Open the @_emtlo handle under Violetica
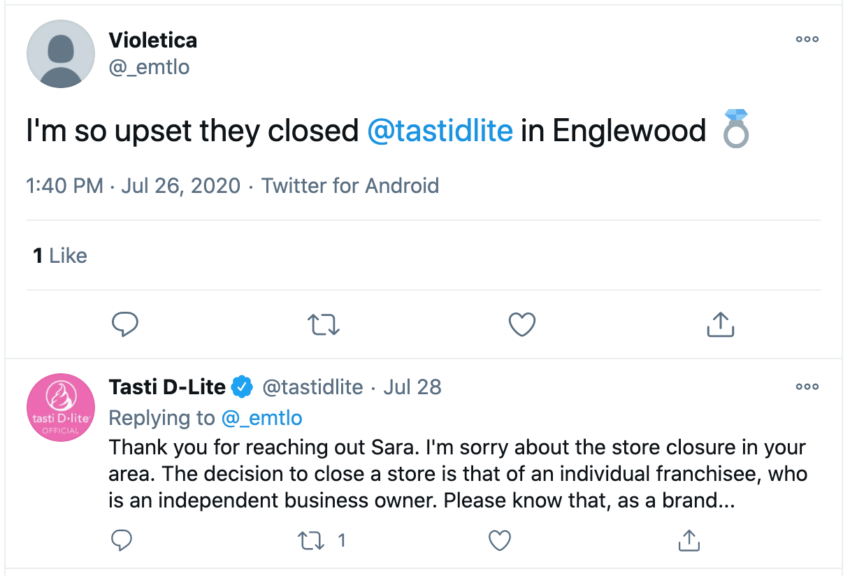This screenshot has width=850, height=576. pyautogui.click(x=148, y=67)
